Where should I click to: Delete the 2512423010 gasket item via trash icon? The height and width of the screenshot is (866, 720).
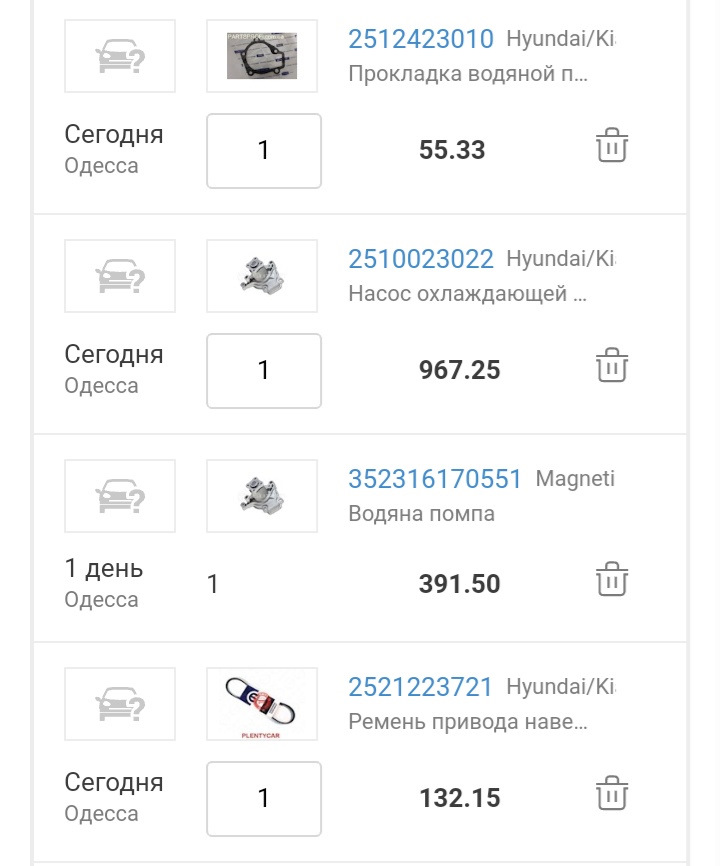click(611, 146)
